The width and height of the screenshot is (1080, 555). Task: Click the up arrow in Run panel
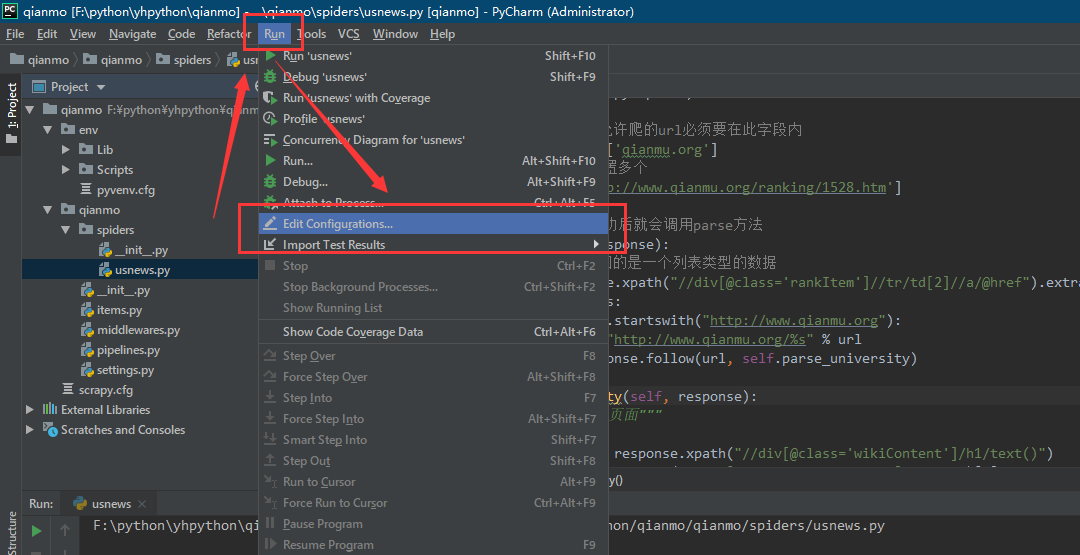pos(65,530)
